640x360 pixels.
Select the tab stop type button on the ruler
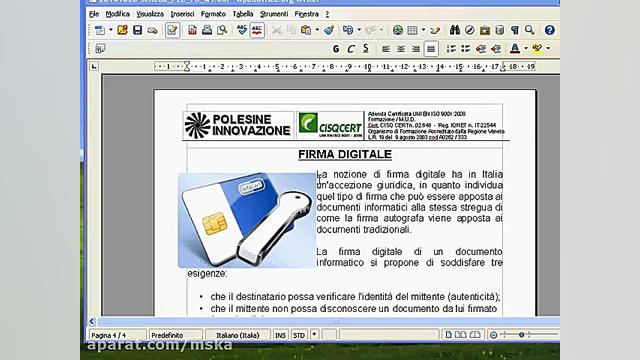94,66
